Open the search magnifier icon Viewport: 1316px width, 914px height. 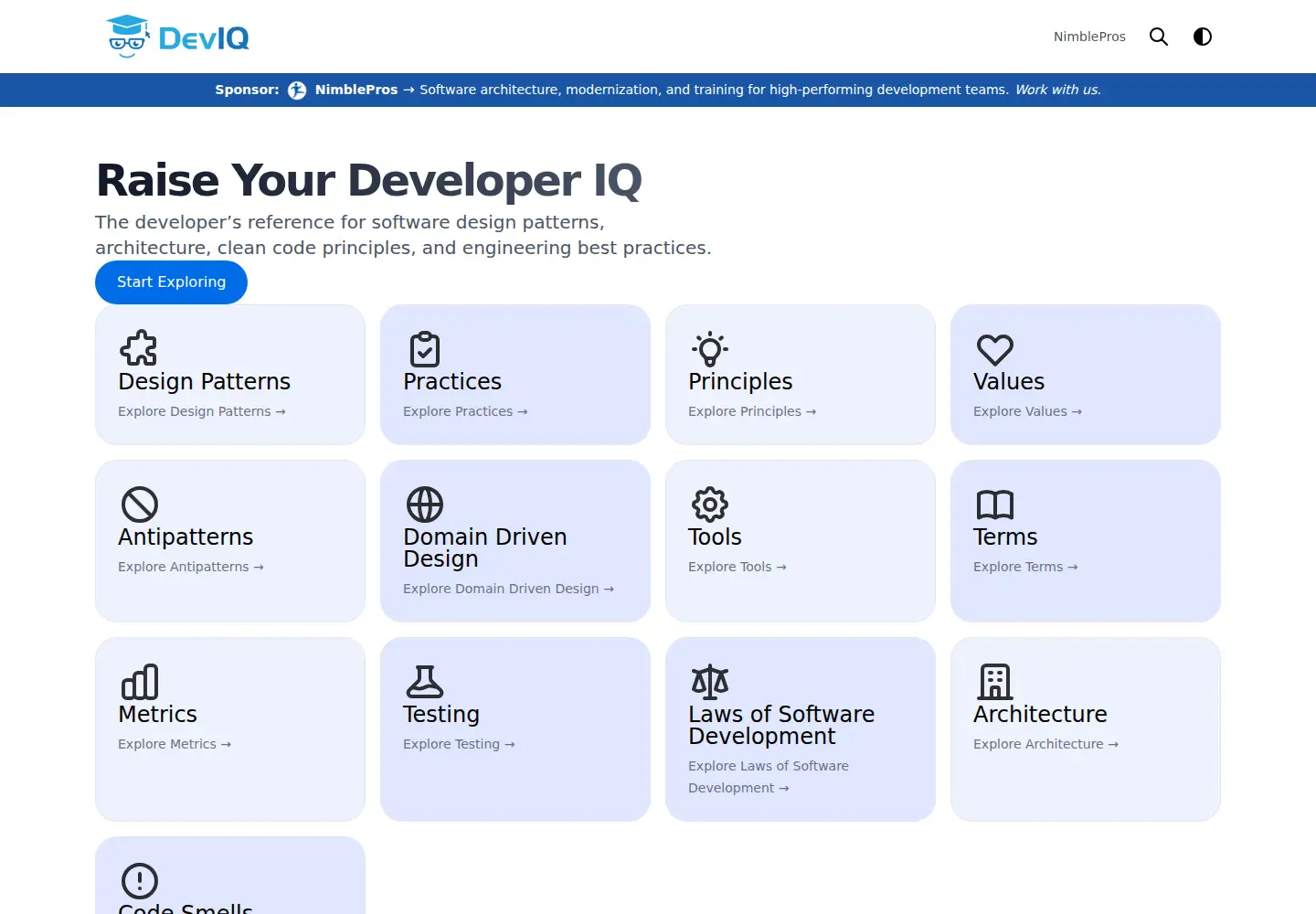click(1159, 37)
